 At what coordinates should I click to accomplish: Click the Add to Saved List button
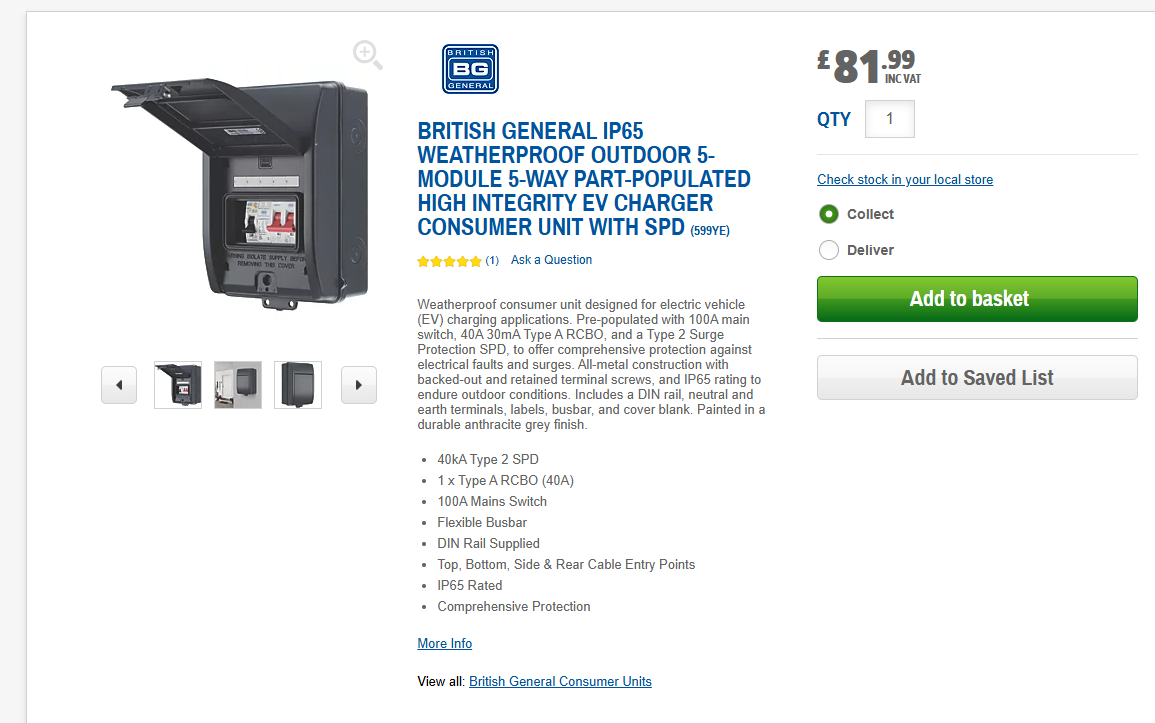click(977, 378)
